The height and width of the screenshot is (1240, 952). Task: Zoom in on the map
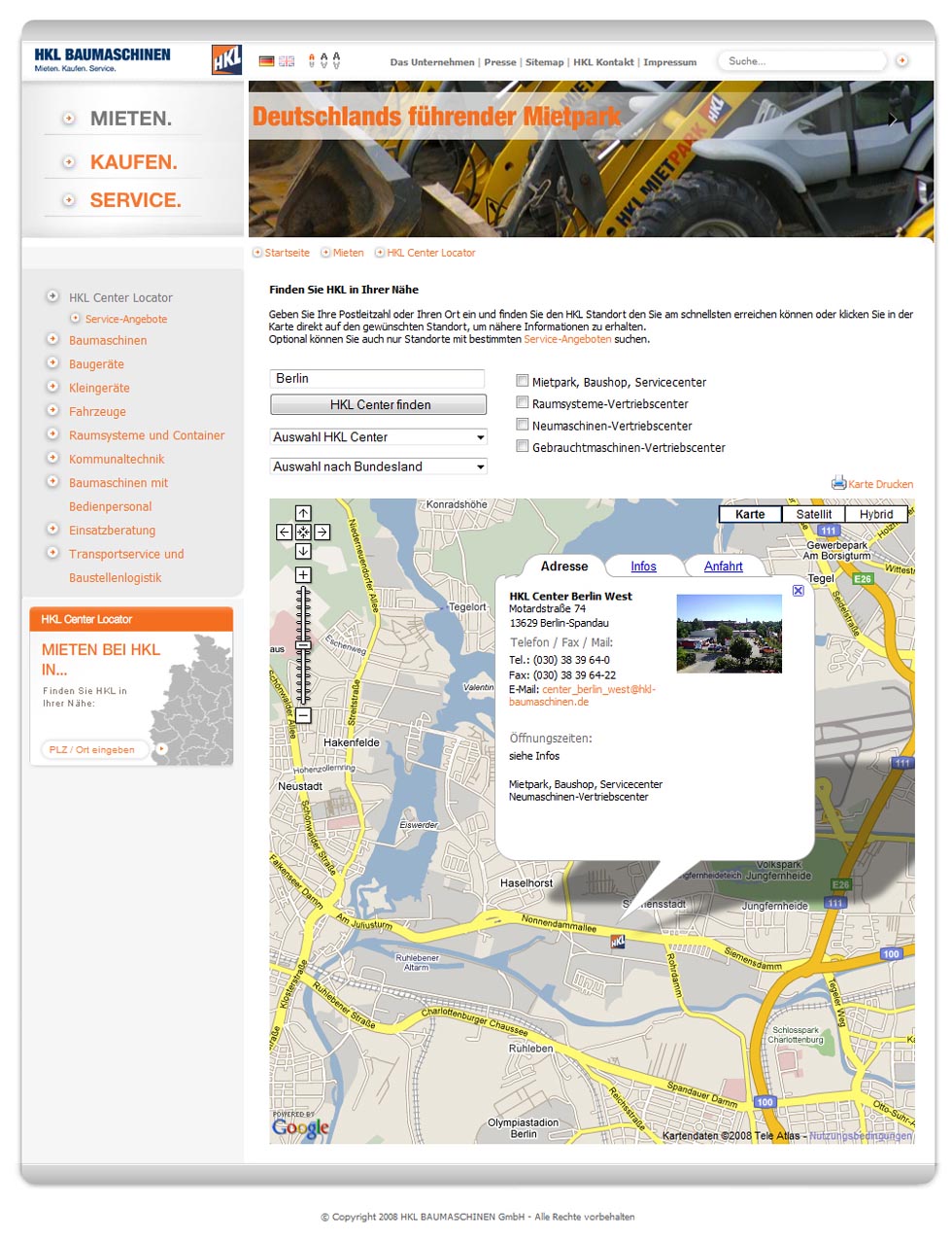point(303,575)
